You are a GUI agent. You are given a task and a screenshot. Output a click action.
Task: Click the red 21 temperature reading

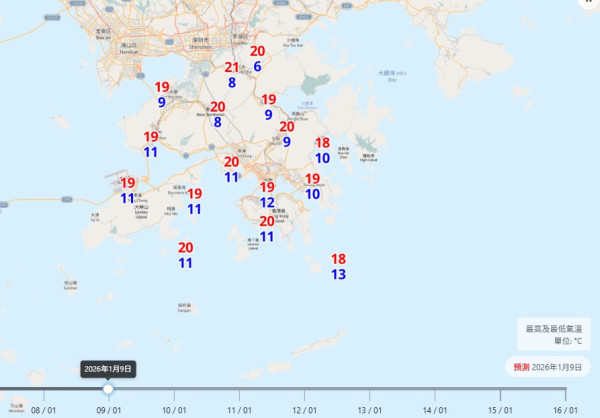[x=232, y=67]
